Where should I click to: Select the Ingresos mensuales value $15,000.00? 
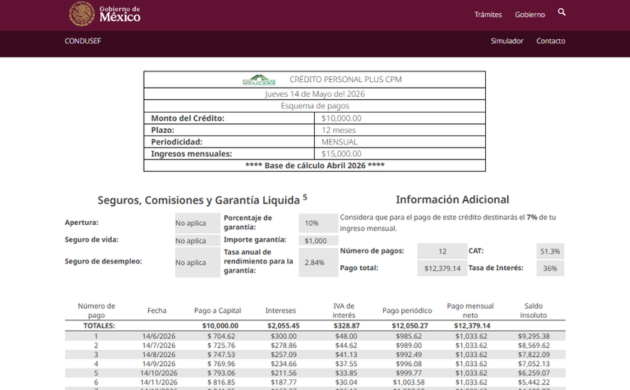pyautogui.click(x=341, y=154)
